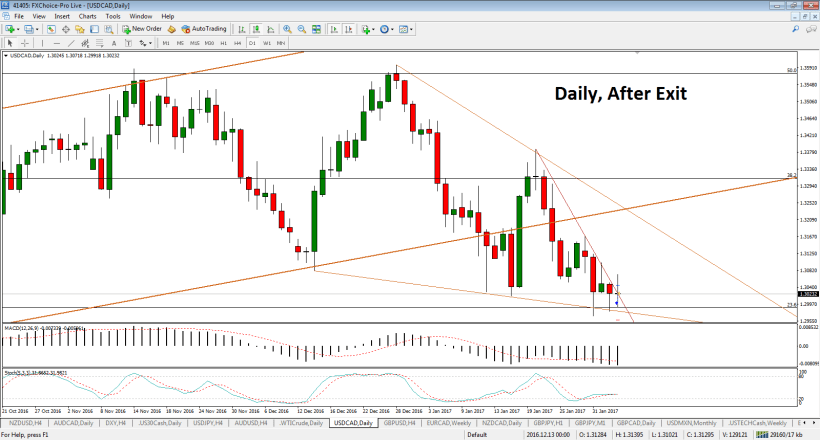The height and width of the screenshot is (440, 820).
Task: Open the Charts menu
Action: [87, 16]
